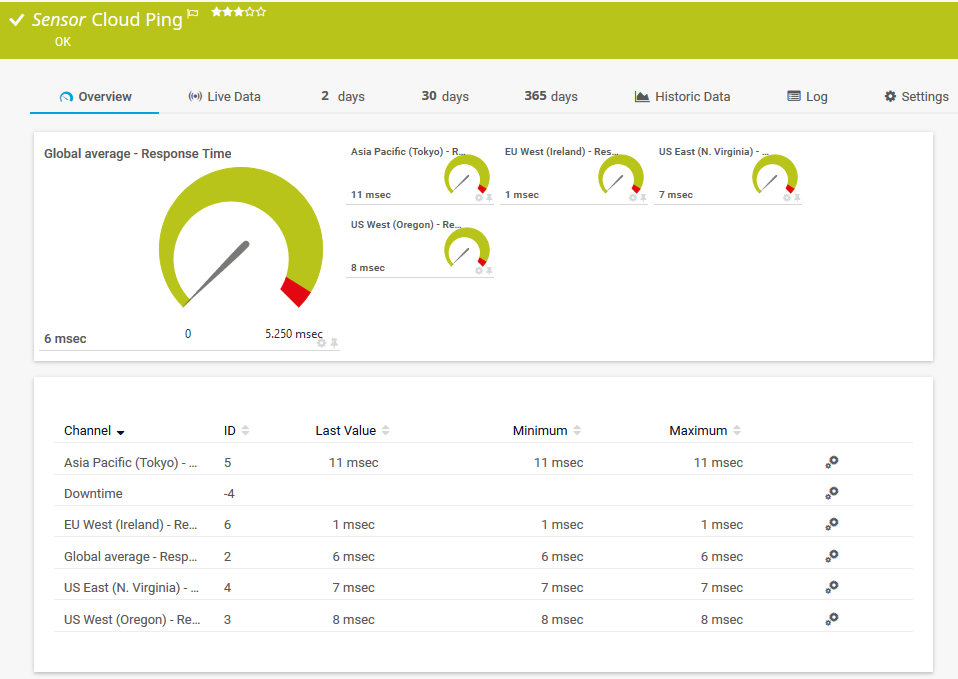Viewport: 958px width, 679px height.
Task: Sort table by Last Value column
Action: pyautogui.click(x=385, y=431)
